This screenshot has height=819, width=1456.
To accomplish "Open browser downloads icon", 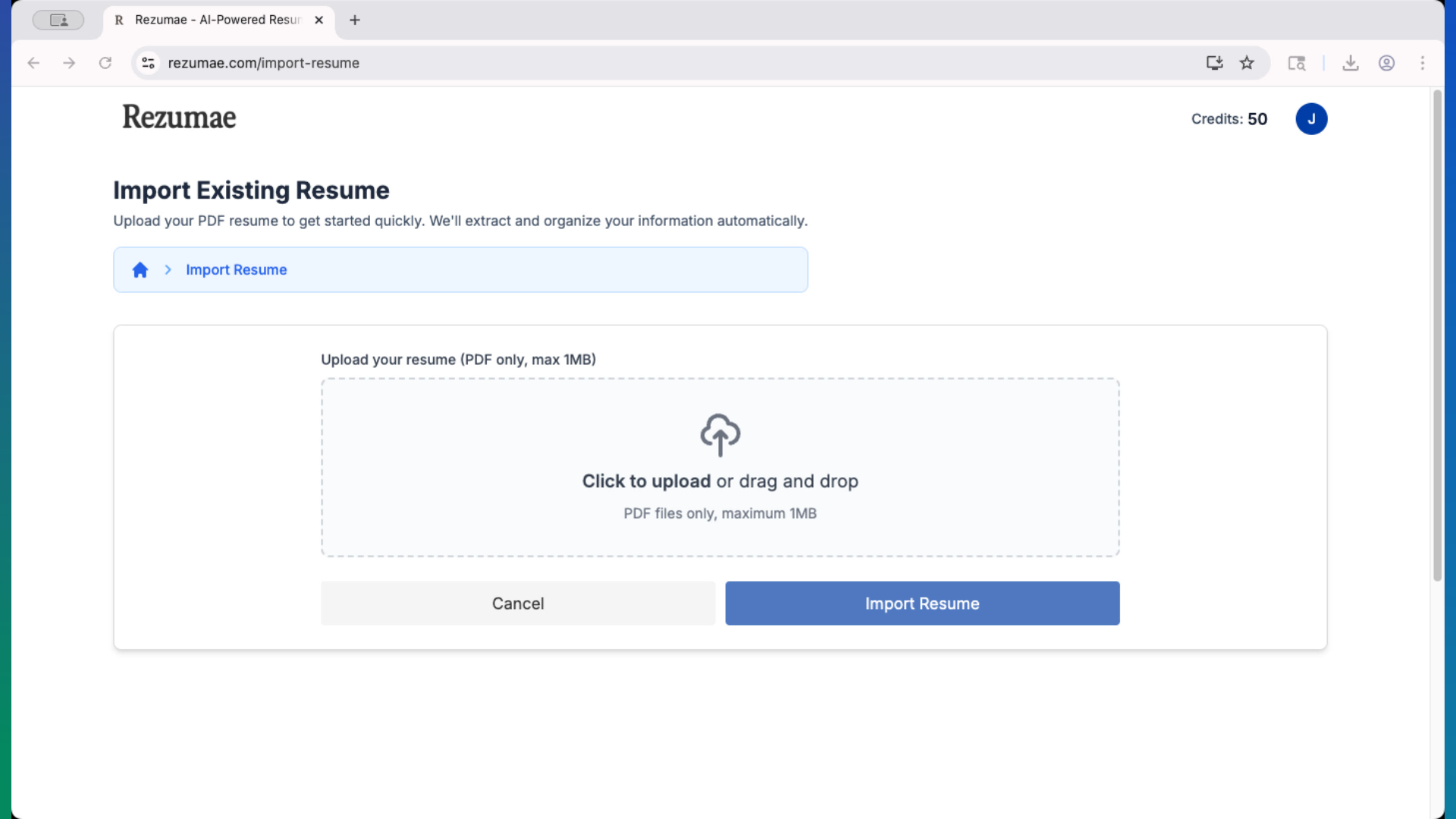I will (x=1351, y=63).
